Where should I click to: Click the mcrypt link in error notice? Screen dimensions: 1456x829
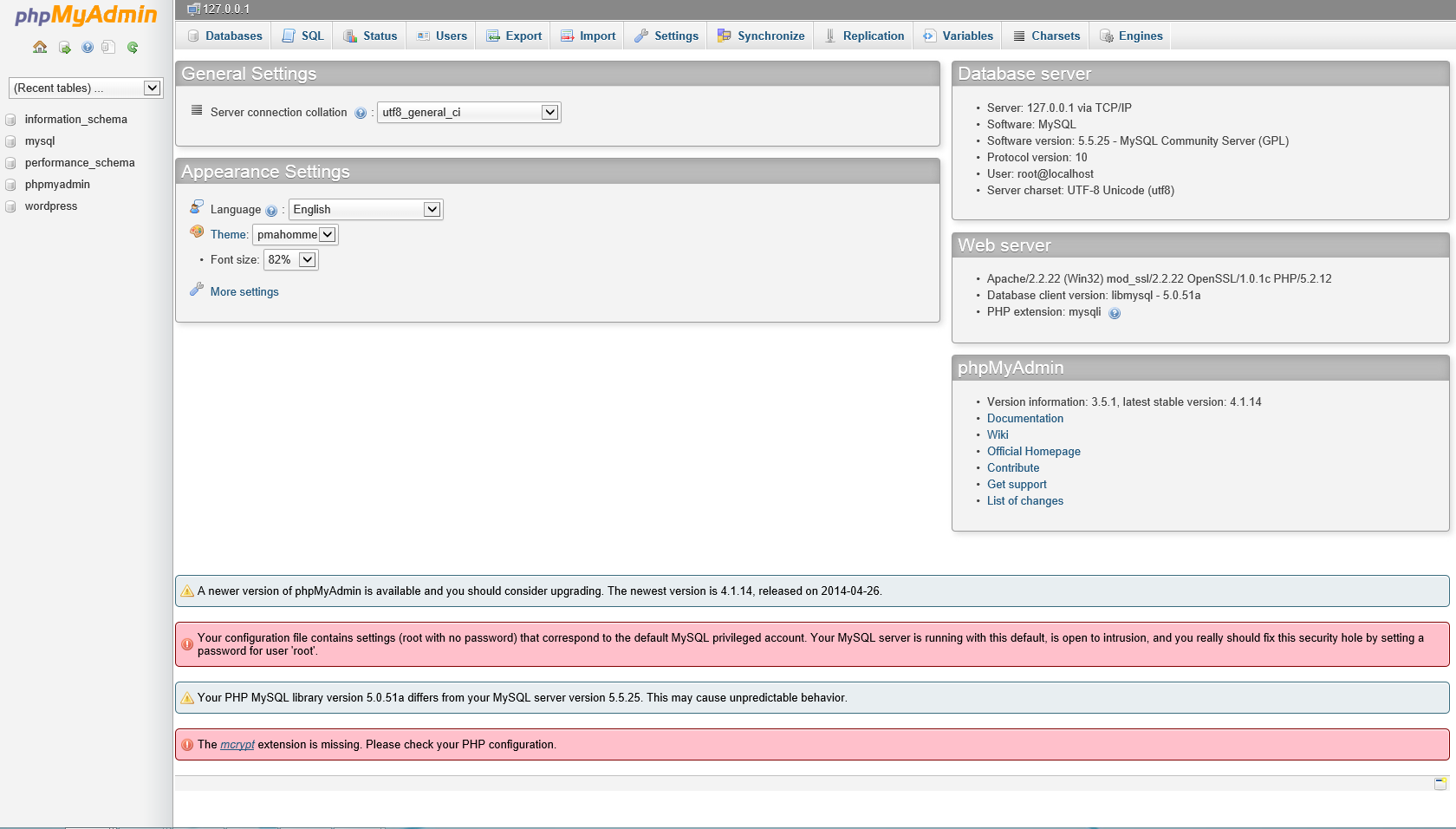237,745
